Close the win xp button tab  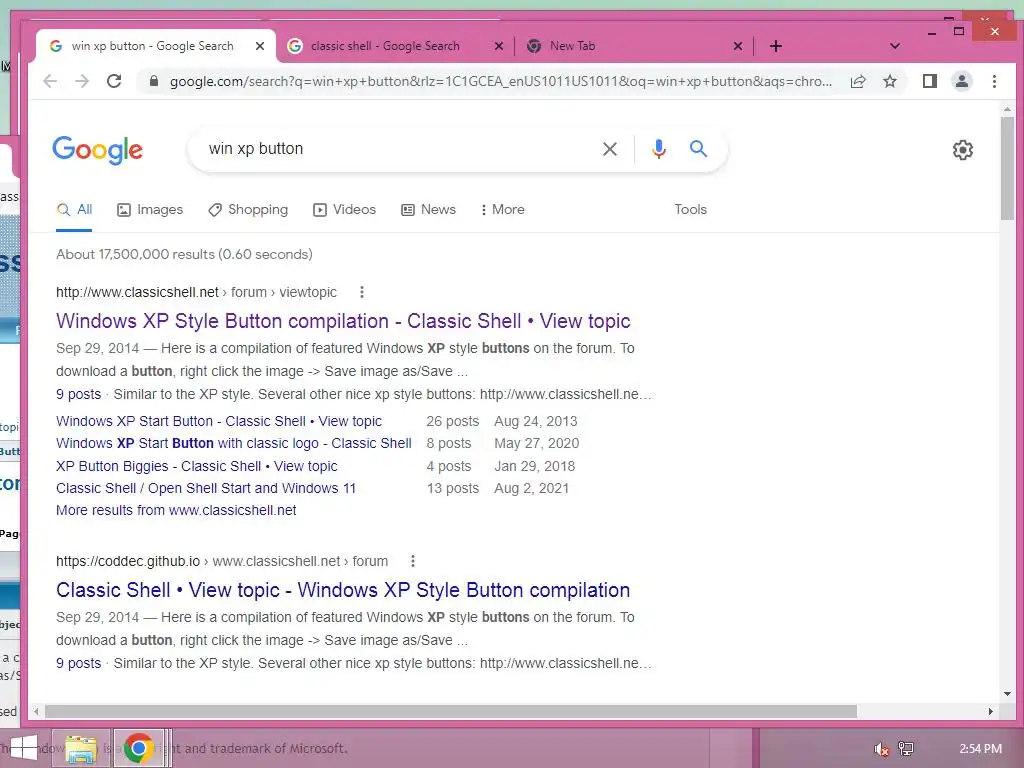260,46
